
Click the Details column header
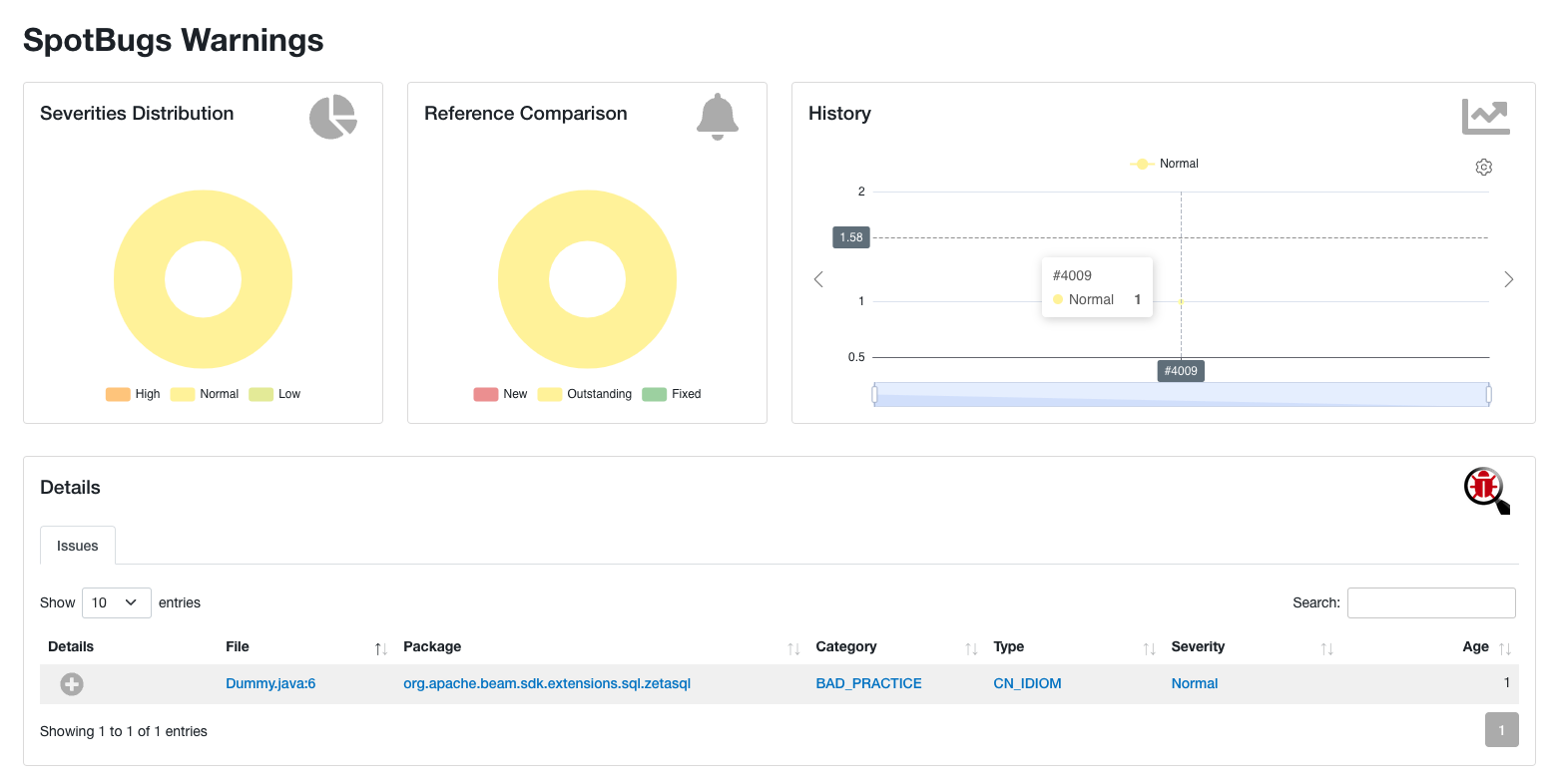click(x=71, y=647)
